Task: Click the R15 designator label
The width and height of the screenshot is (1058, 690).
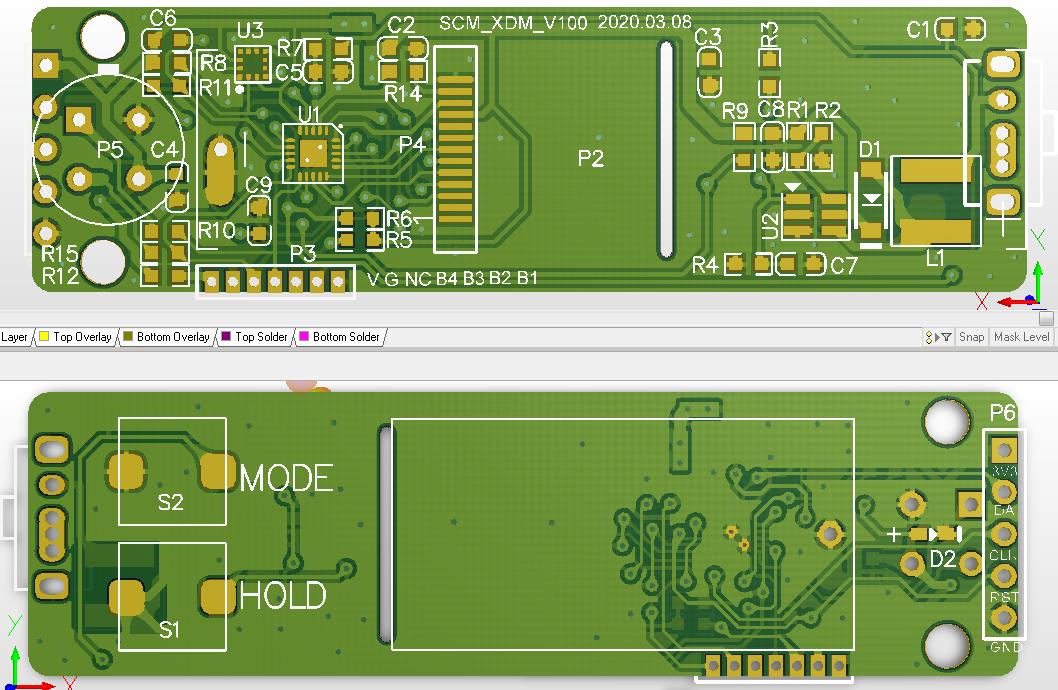Action: pos(60,254)
